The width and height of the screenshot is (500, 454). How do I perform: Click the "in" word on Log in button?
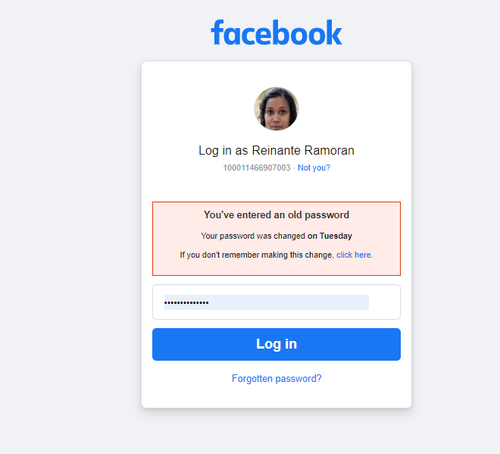click(291, 344)
